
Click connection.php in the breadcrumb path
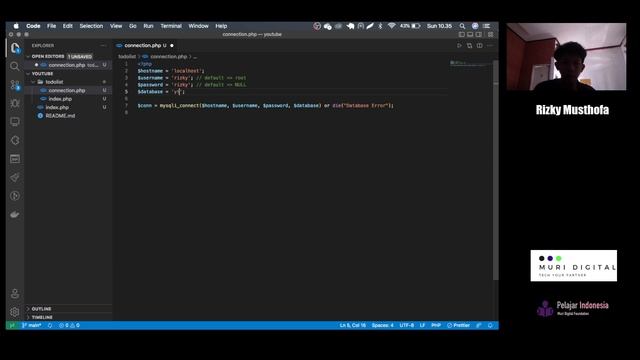(169, 57)
